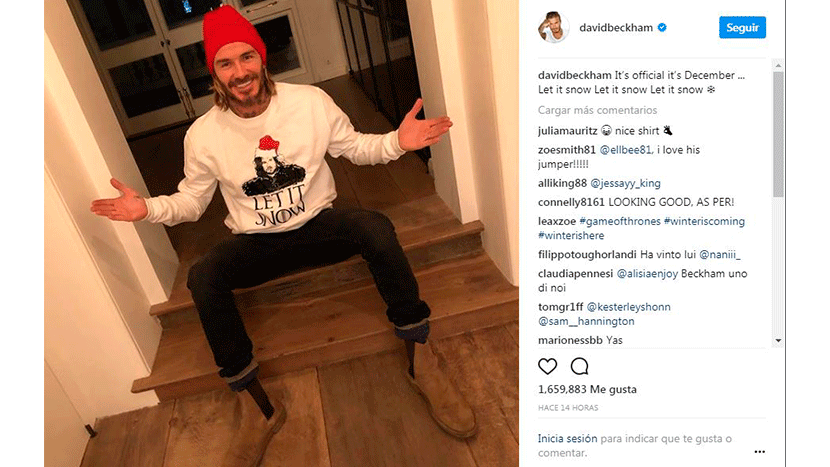Open the @jessayy_king mention
The height and width of the screenshot is (467, 830).
[x=625, y=183]
